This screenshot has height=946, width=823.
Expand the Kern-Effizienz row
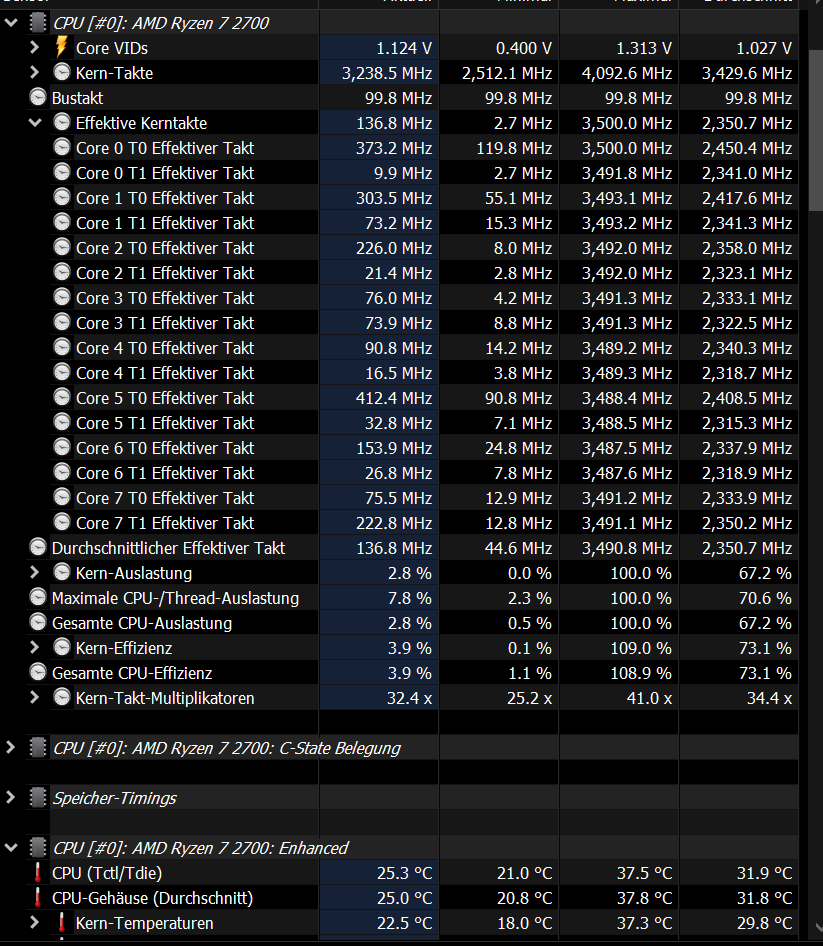click(34, 647)
